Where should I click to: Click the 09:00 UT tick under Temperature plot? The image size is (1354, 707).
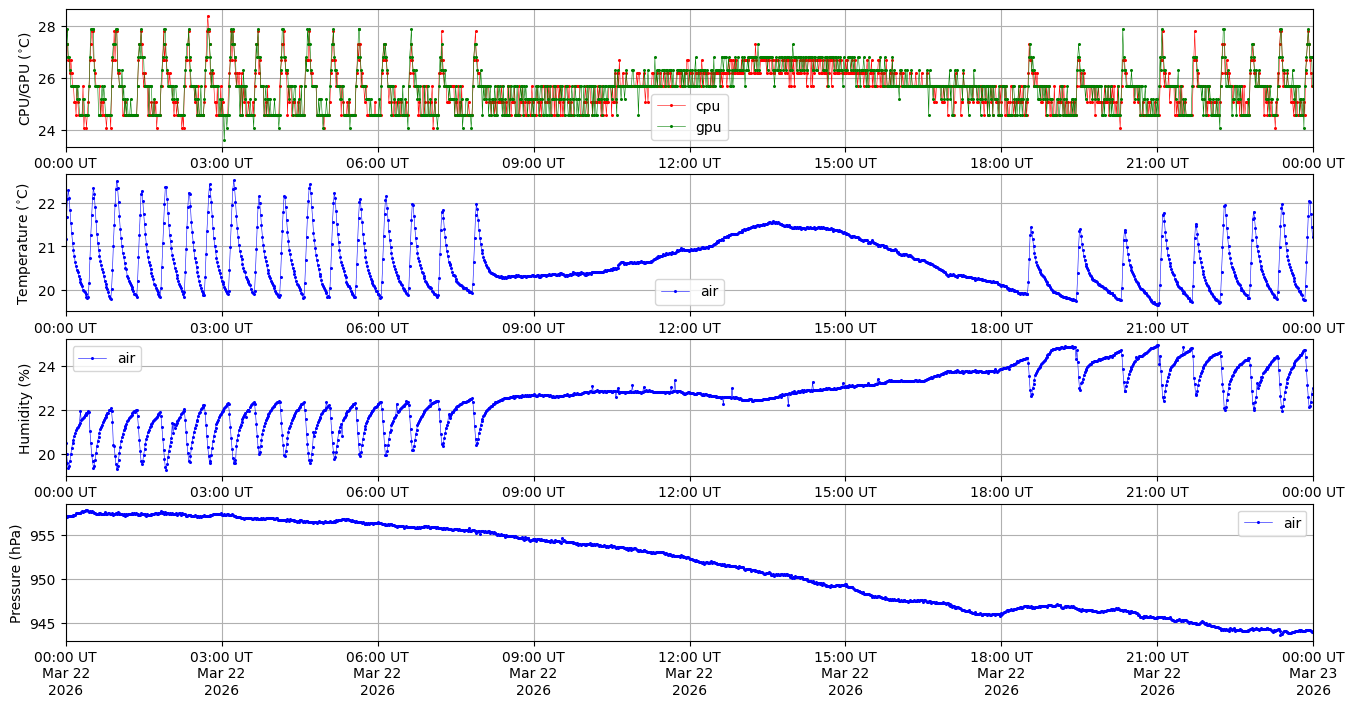click(533, 328)
